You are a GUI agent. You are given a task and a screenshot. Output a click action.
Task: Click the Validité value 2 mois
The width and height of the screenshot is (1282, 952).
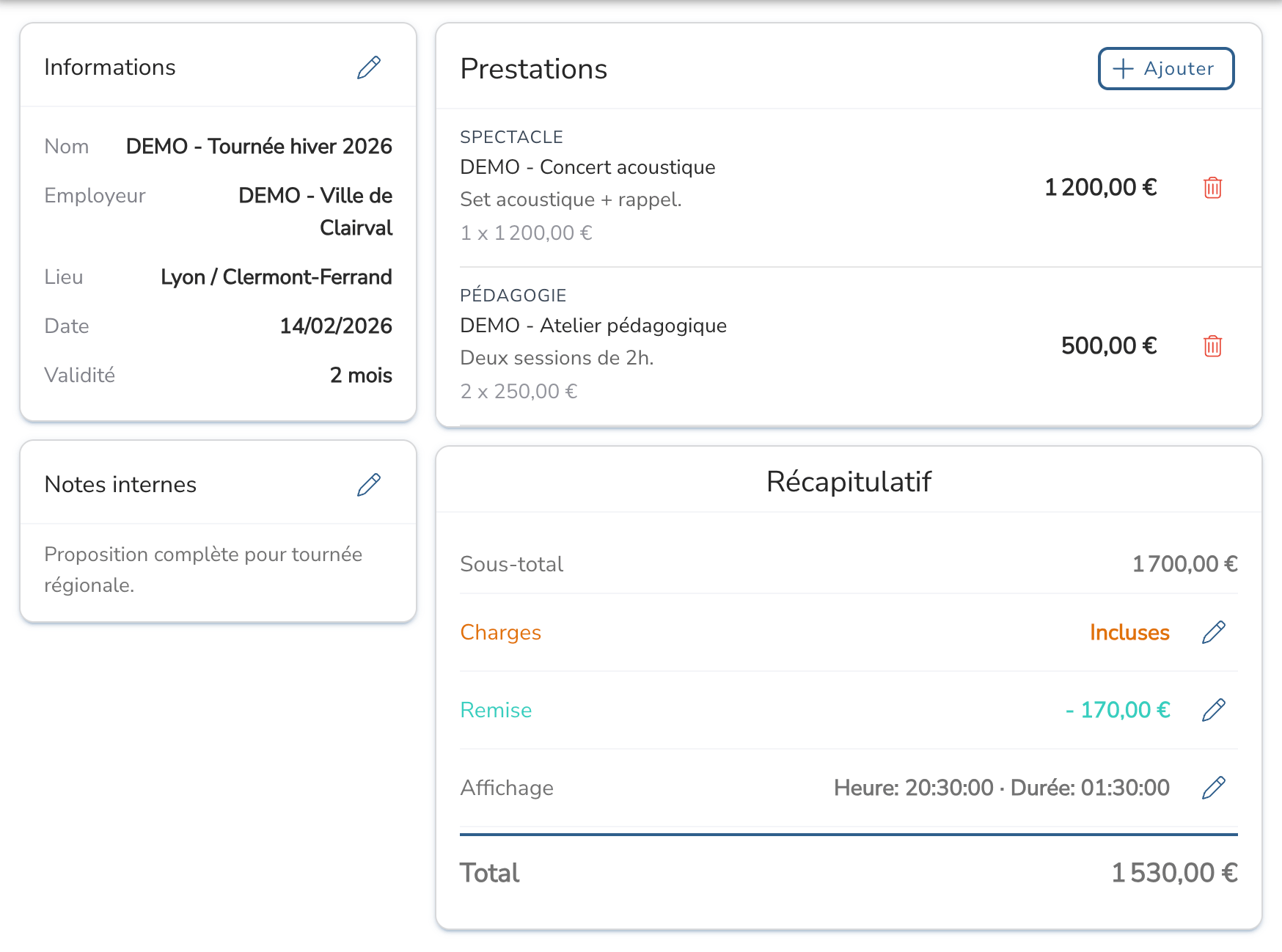tap(361, 375)
